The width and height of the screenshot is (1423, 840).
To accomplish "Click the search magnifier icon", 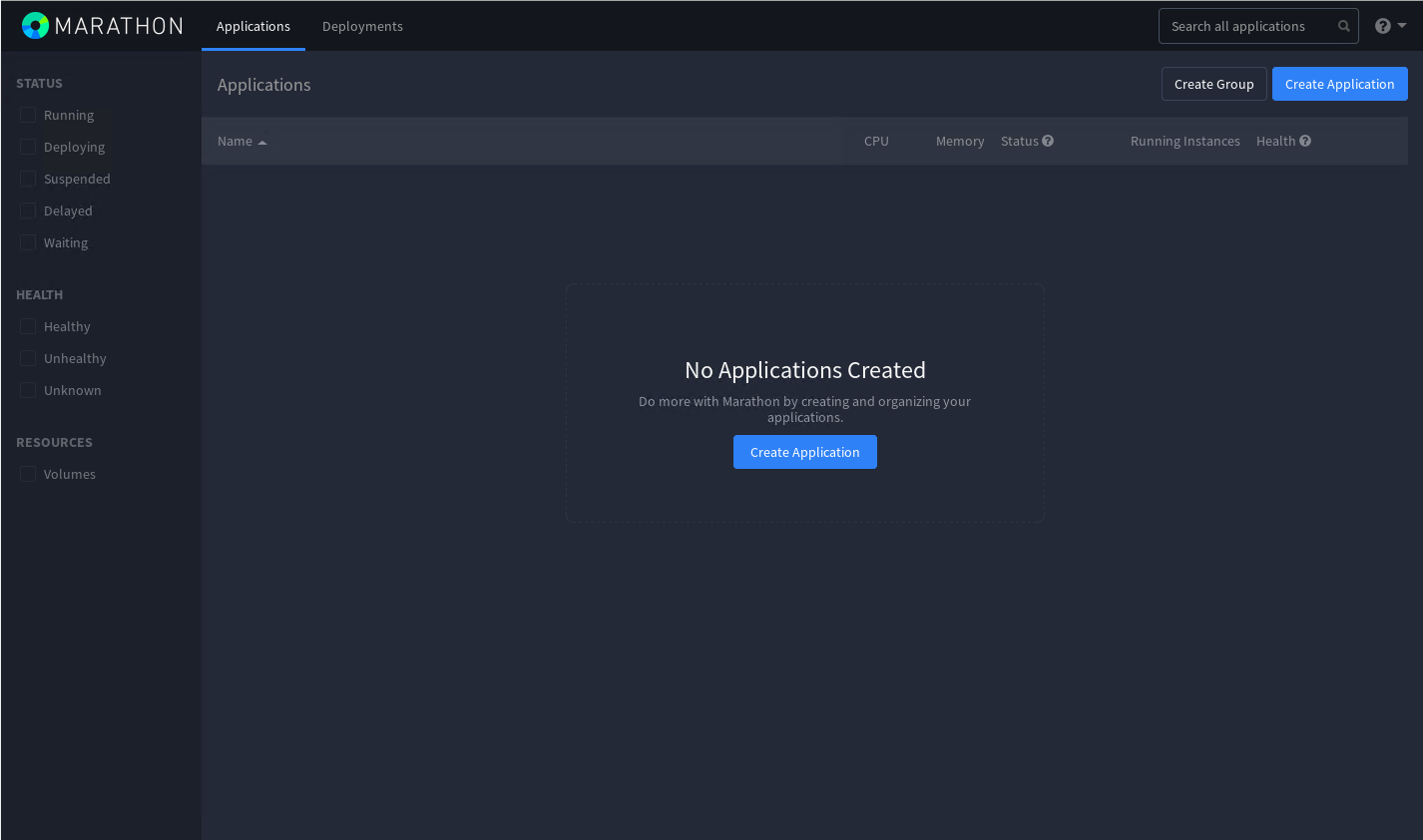I will 1344,26.
